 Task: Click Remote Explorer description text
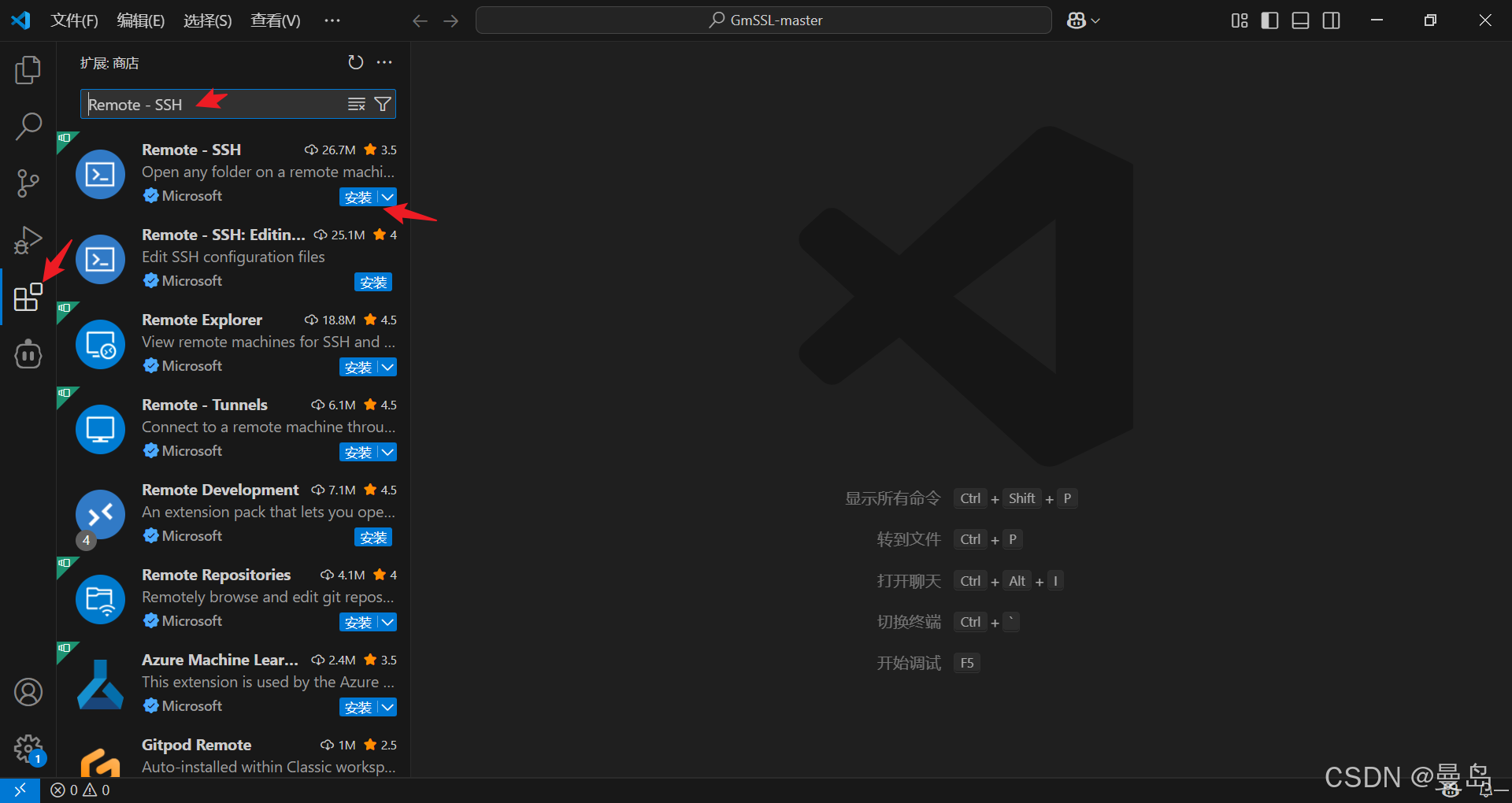click(269, 342)
